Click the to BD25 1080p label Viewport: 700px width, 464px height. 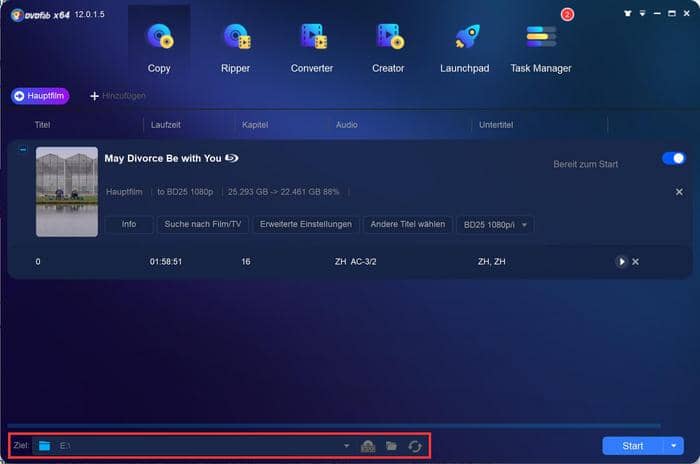185,192
